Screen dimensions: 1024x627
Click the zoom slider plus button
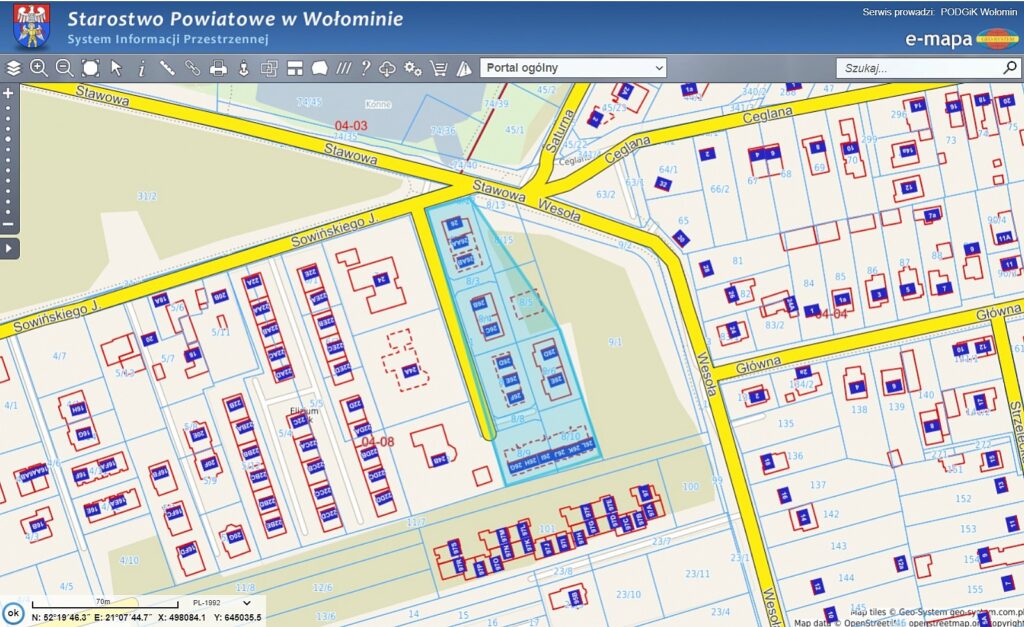(x=8, y=93)
